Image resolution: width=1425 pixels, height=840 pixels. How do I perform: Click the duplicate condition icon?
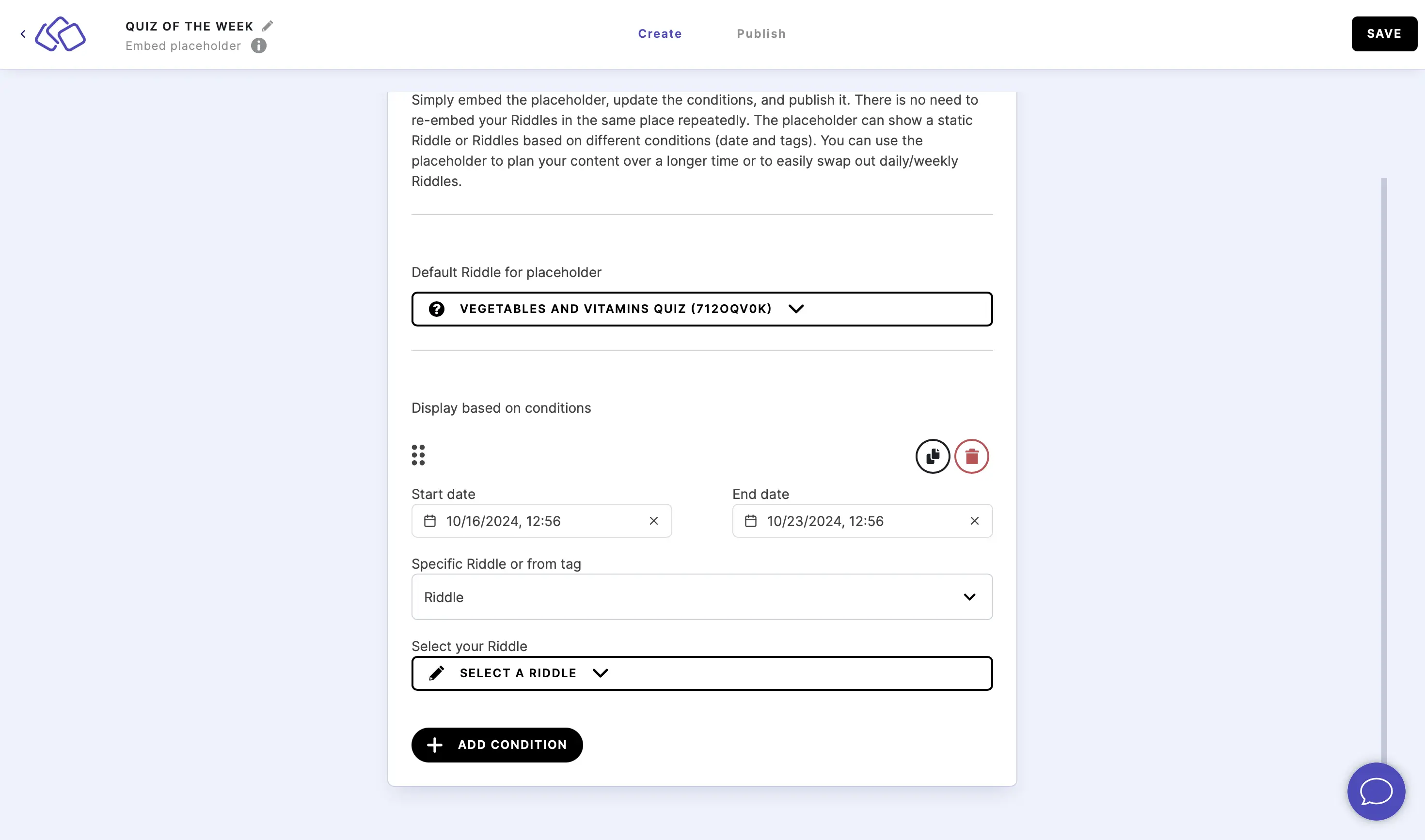pyautogui.click(x=932, y=456)
